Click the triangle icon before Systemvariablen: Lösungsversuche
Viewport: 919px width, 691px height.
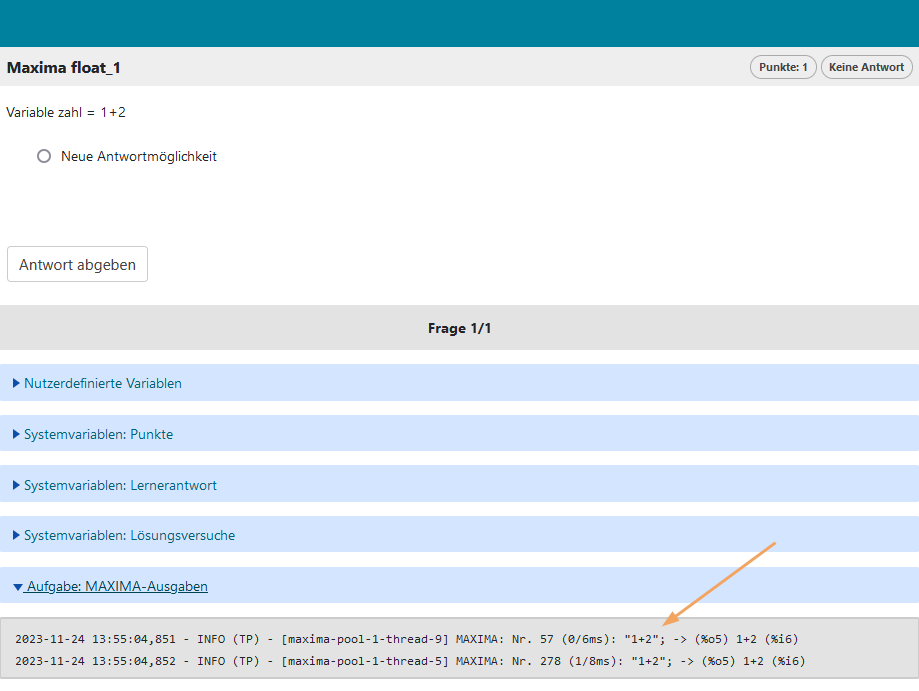16,535
